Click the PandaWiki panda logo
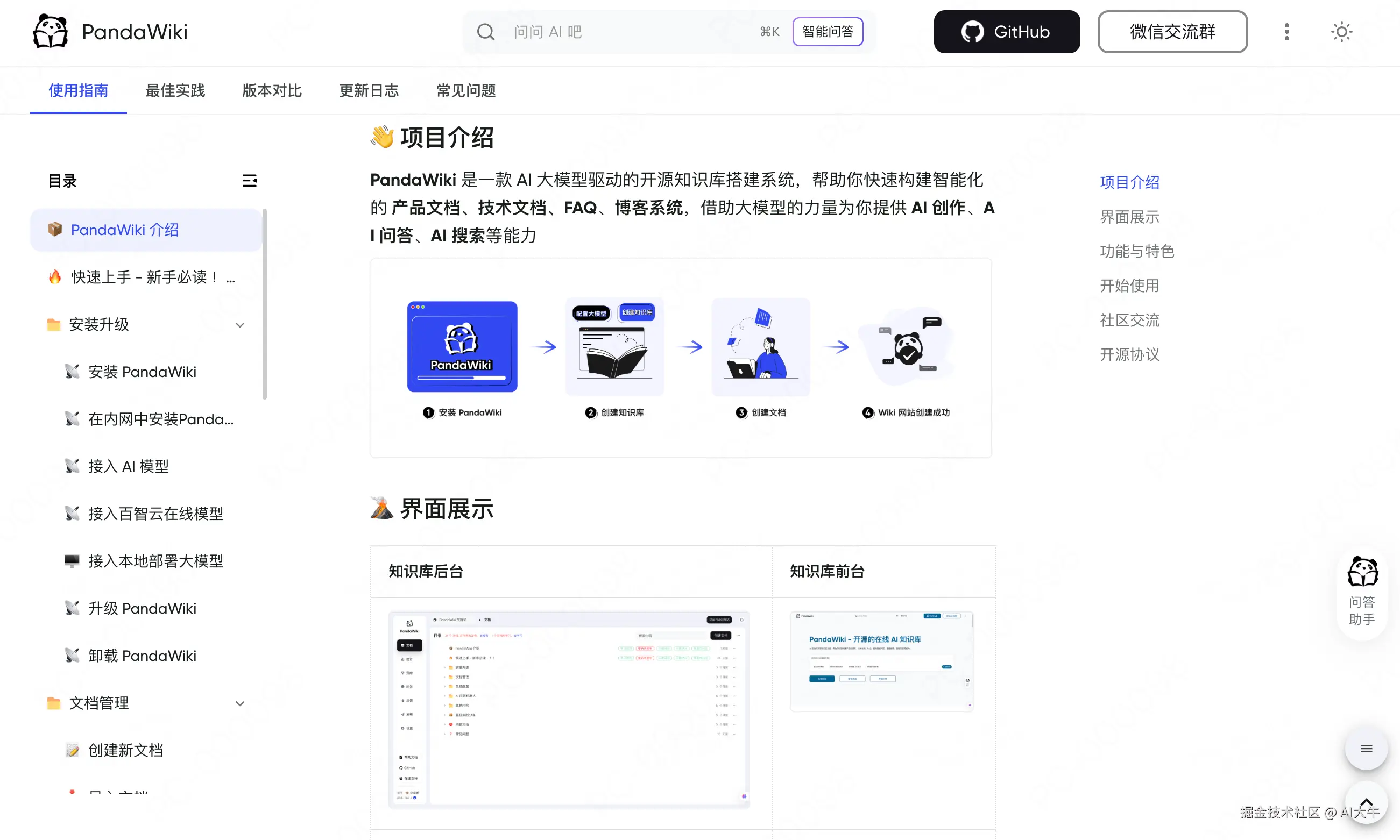The height and width of the screenshot is (840, 1400). (50, 32)
